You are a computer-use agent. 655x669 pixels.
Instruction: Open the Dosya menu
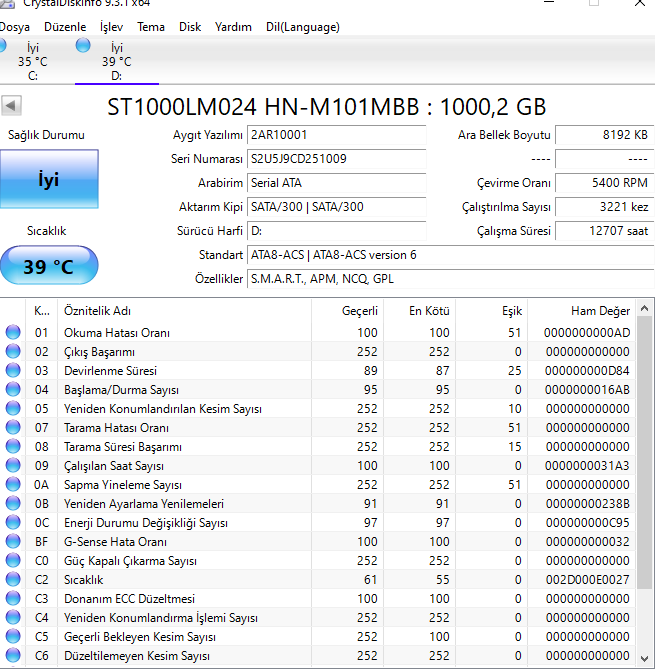15,27
